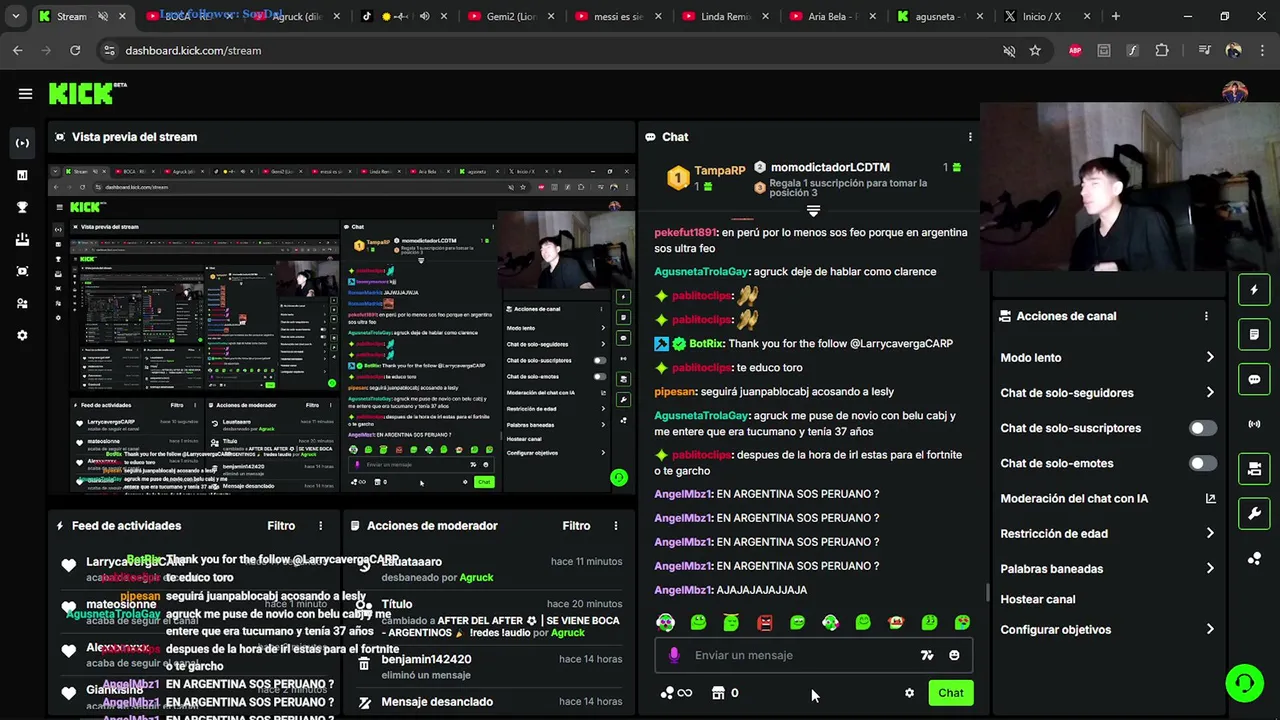The height and width of the screenshot is (720, 1280).
Task: Expand Configurar objetivos settings
Action: pos(1108,630)
